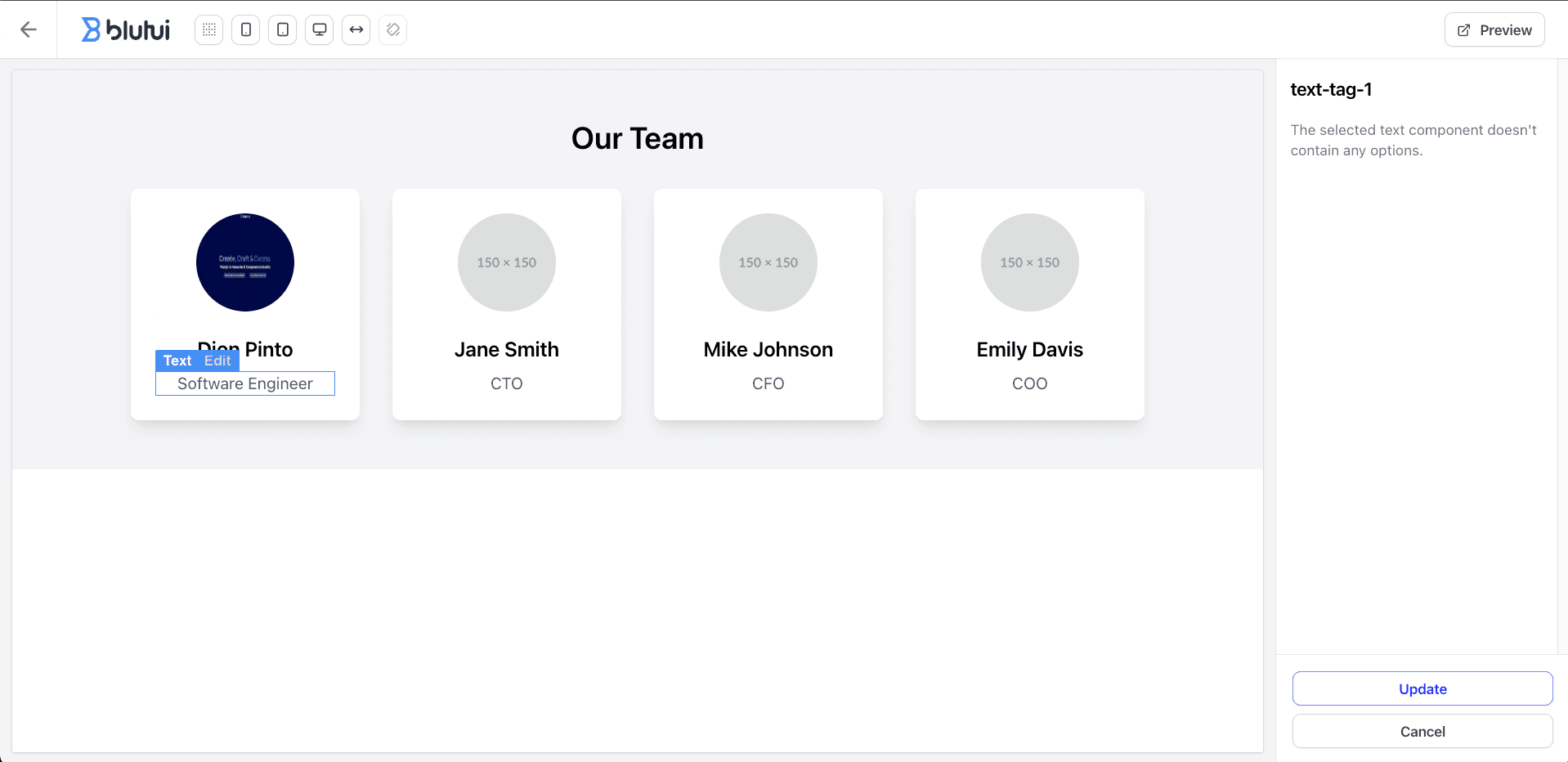Toggle the dotted grid view icon
Image resolution: width=1568 pixels, height=762 pixels.
coord(209,30)
